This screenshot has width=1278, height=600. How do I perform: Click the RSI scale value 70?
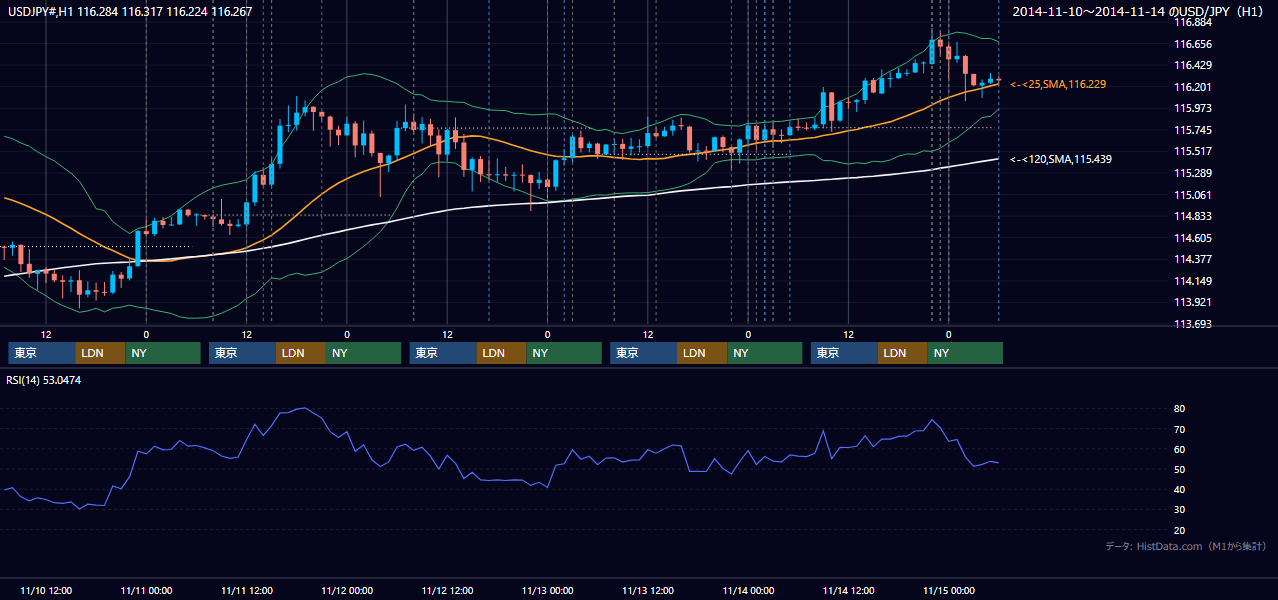pyautogui.click(x=1180, y=429)
